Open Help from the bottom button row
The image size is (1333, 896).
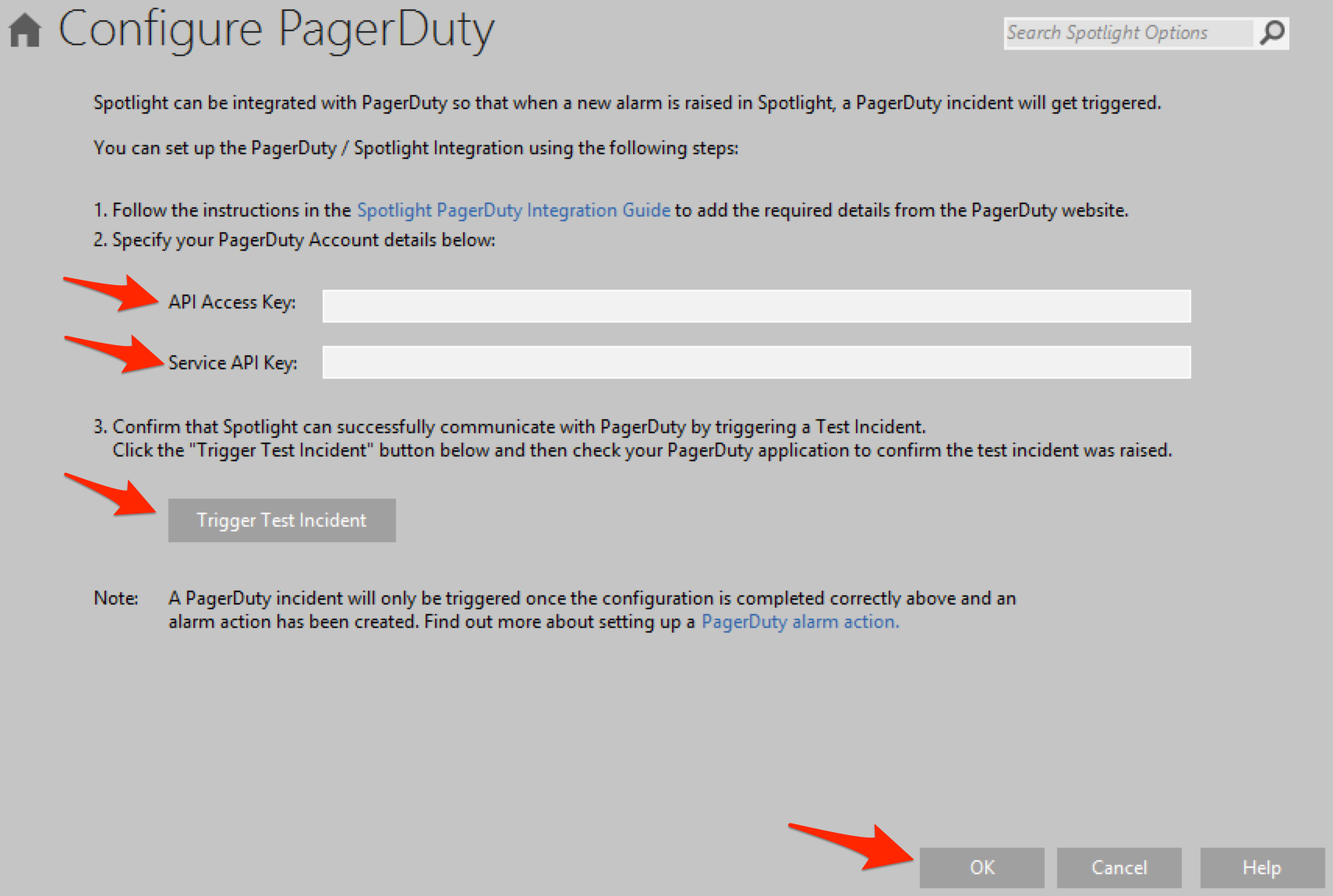pyautogui.click(x=1261, y=867)
